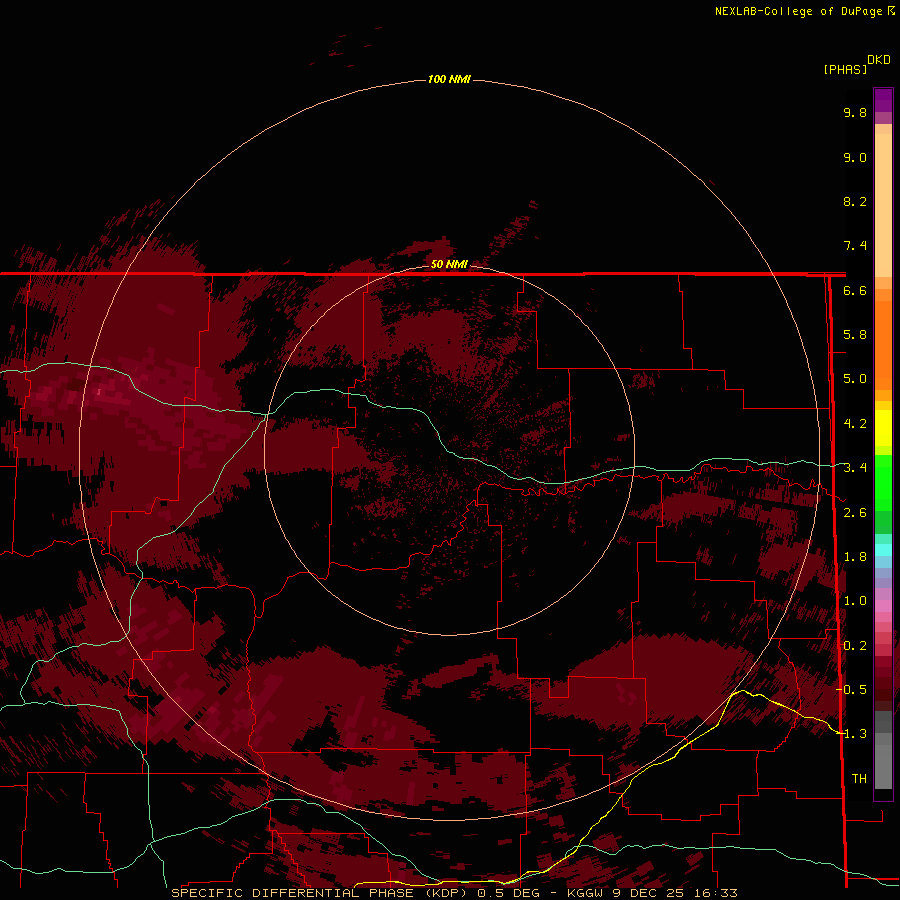Click the light peach segment of the color bar
The image size is (900, 900).
pos(883,204)
